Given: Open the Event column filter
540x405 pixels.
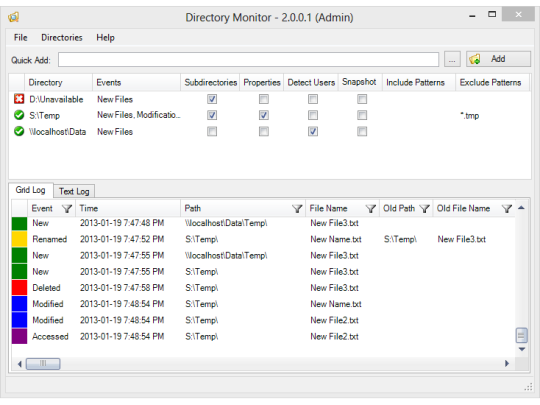Looking at the screenshot, I should tap(67, 208).
